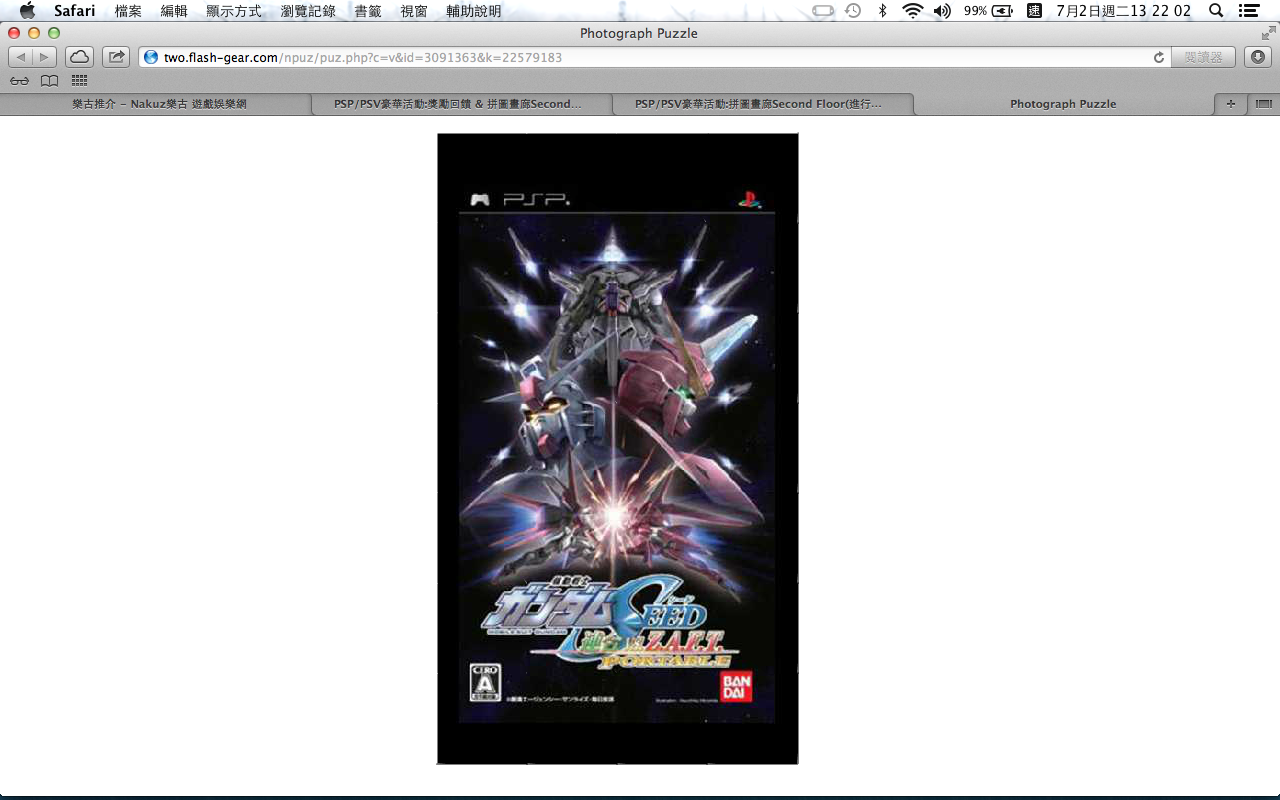The image size is (1280, 800).
Task: Open the 瀏覽記錄 menu
Action: (x=308, y=11)
